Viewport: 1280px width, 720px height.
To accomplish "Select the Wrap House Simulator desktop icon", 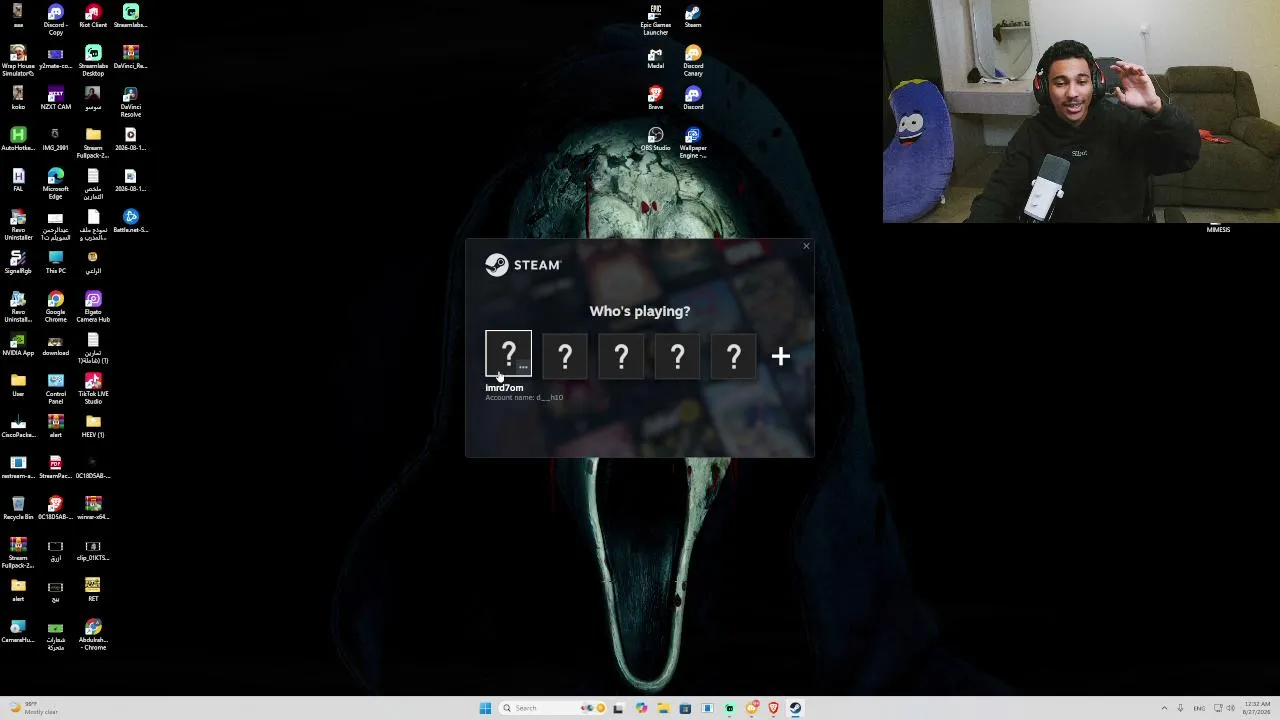I will [x=18, y=61].
